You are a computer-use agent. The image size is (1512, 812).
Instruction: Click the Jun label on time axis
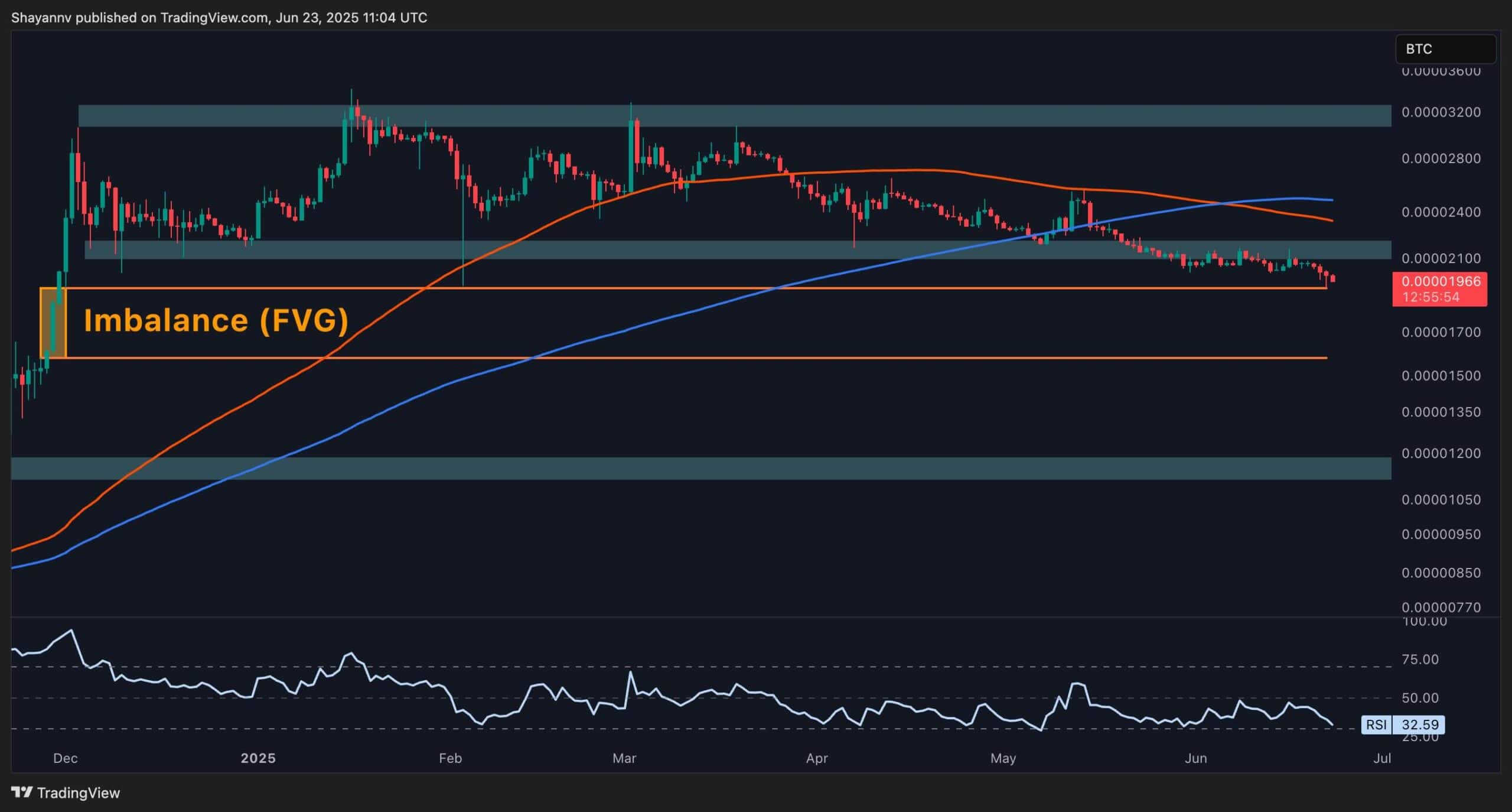pyautogui.click(x=1195, y=758)
